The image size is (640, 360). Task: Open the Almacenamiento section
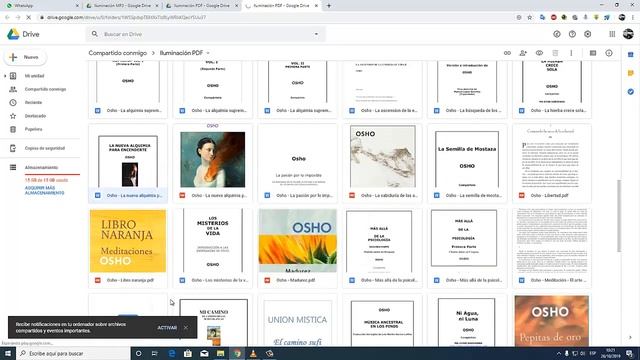pos(41,167)
